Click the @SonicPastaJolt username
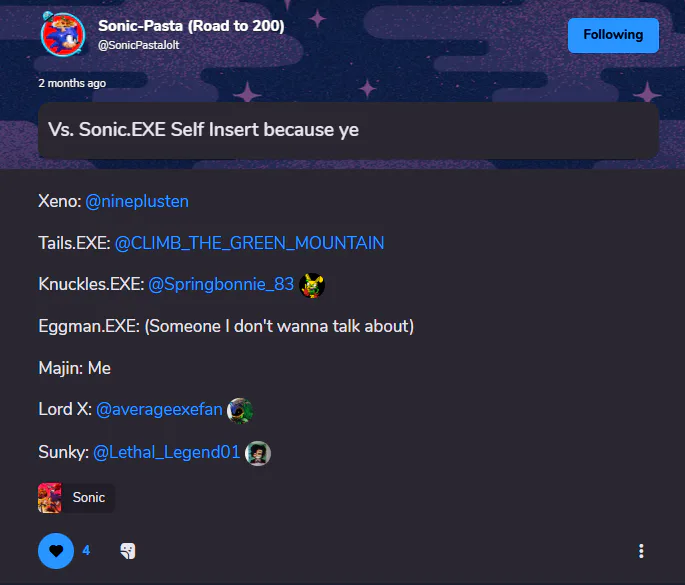Viewport: 685px width, 585px height. 138,45
